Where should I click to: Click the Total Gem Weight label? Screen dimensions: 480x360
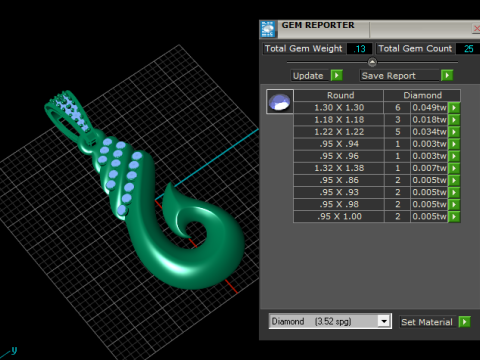click(x=303, y=49)
